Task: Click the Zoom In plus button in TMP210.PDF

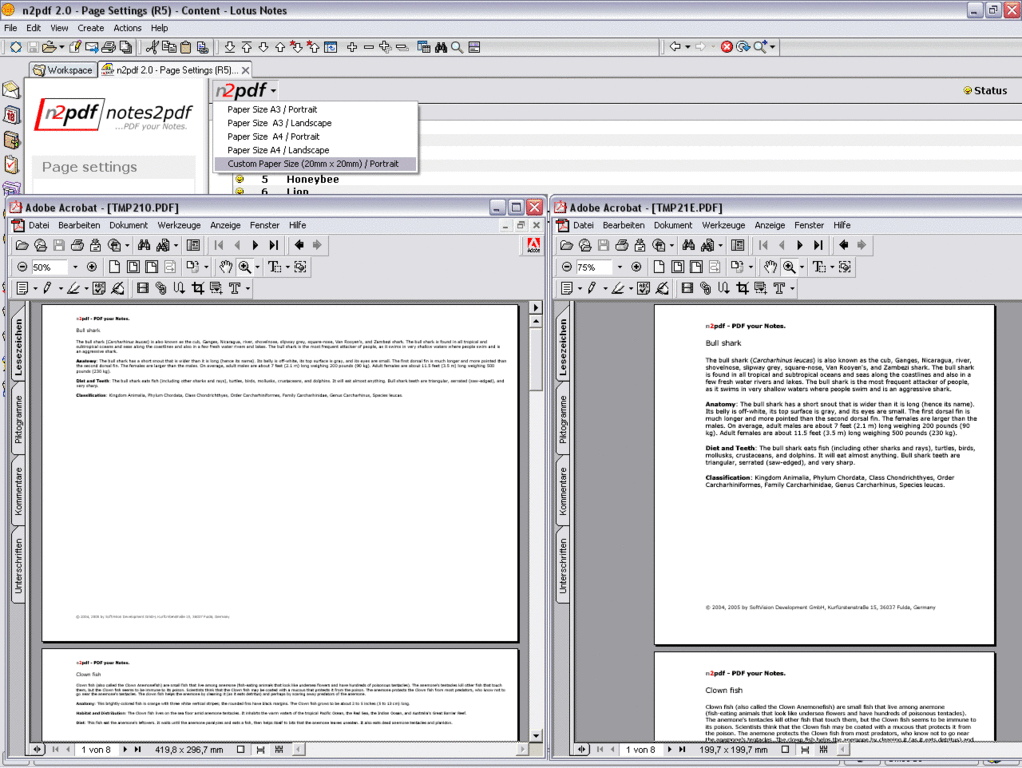Action: [92, 267]
